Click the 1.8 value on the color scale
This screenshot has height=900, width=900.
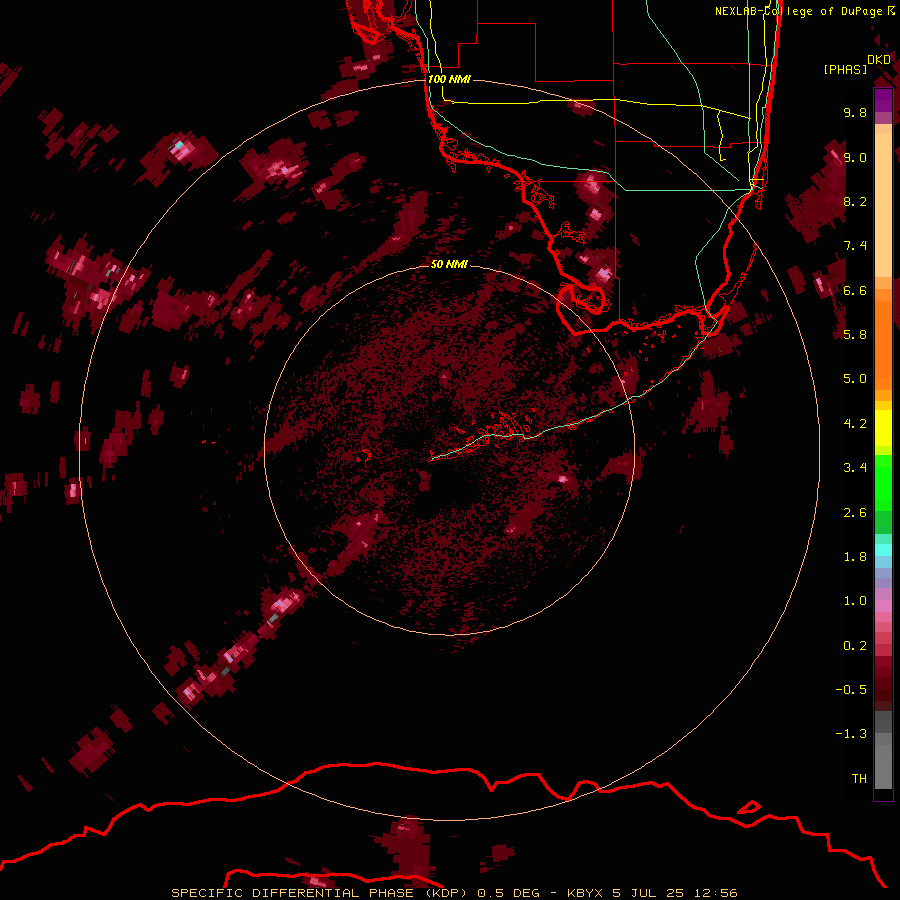point(855,557)
